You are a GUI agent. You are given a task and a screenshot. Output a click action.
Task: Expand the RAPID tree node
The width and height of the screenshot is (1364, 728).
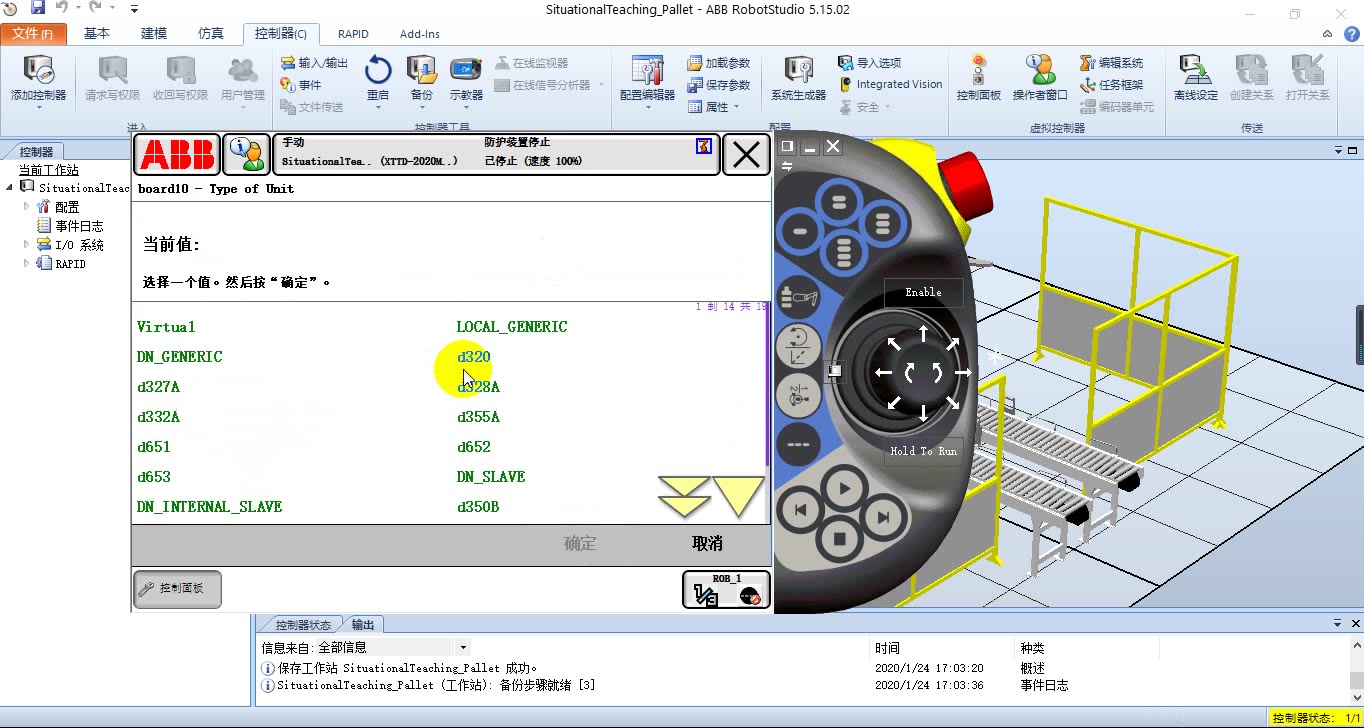click(27, 263)
